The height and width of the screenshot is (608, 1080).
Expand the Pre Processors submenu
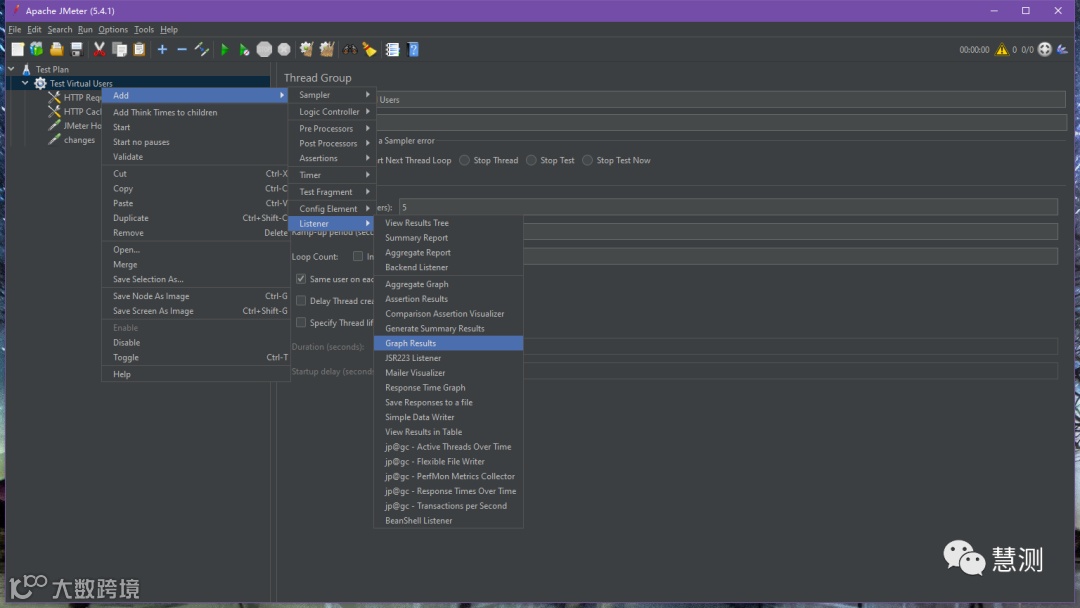331,129
